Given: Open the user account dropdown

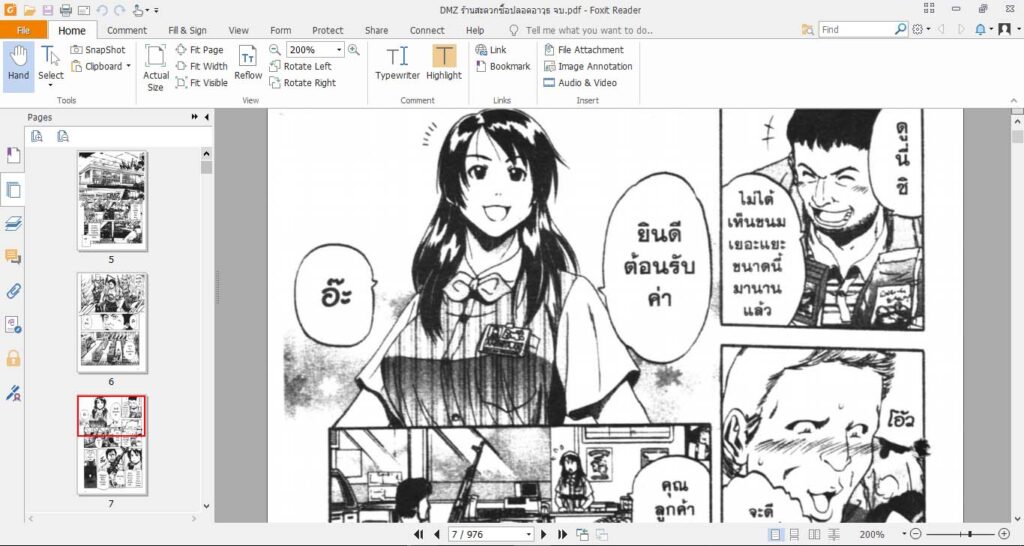Looking at the screenshot, I should pos(1008,29).
